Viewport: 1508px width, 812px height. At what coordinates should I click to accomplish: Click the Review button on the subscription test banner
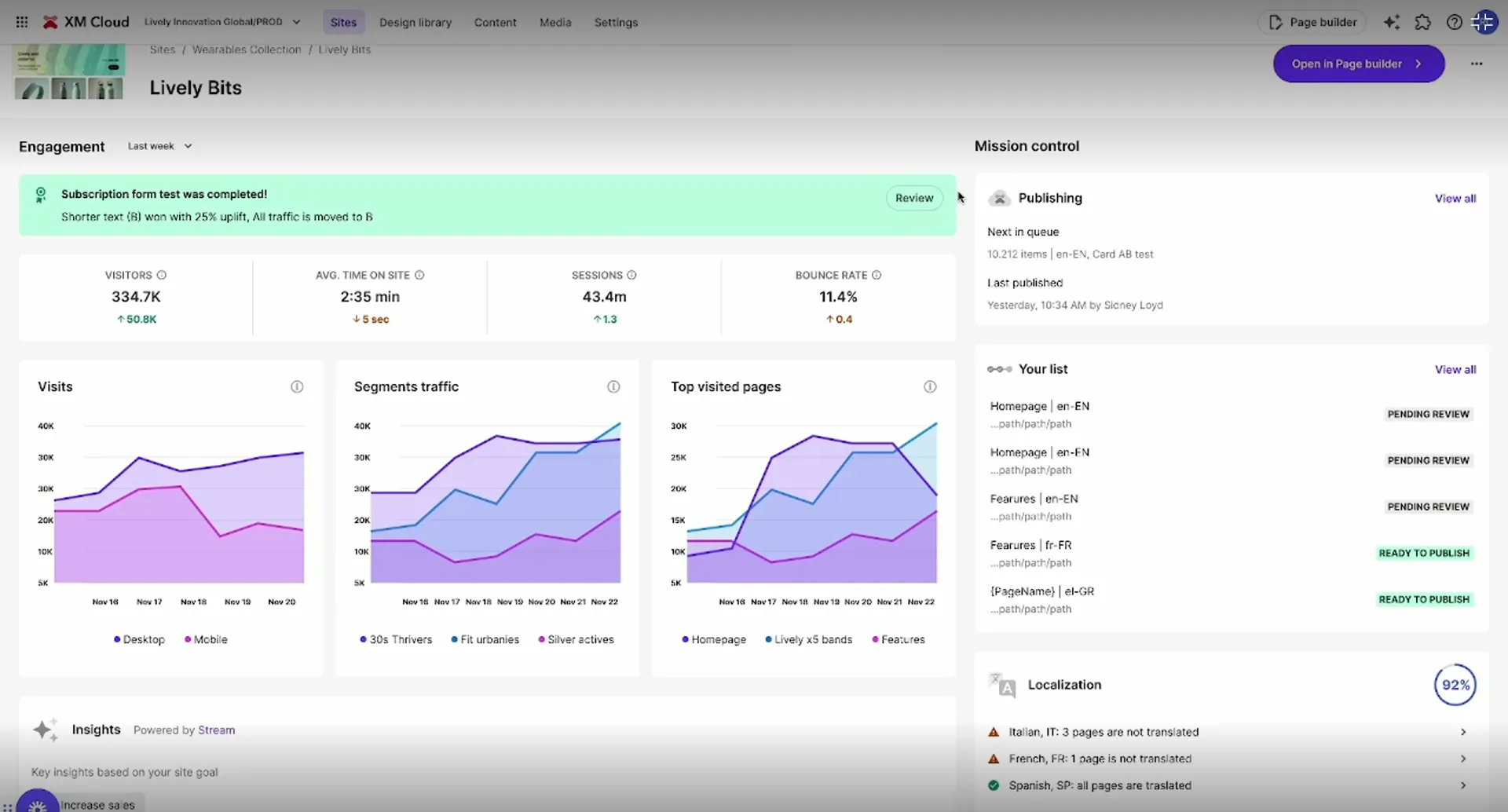click(x=913, y=198)
